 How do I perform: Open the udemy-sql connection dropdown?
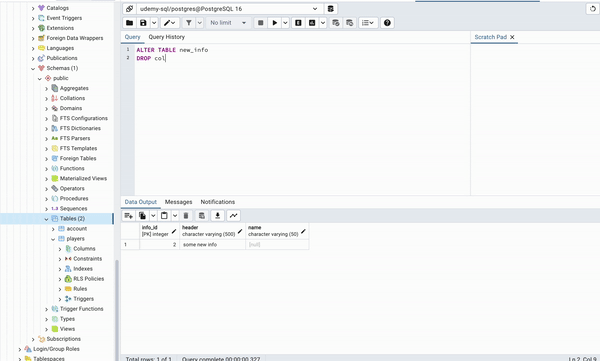point(229,9)
